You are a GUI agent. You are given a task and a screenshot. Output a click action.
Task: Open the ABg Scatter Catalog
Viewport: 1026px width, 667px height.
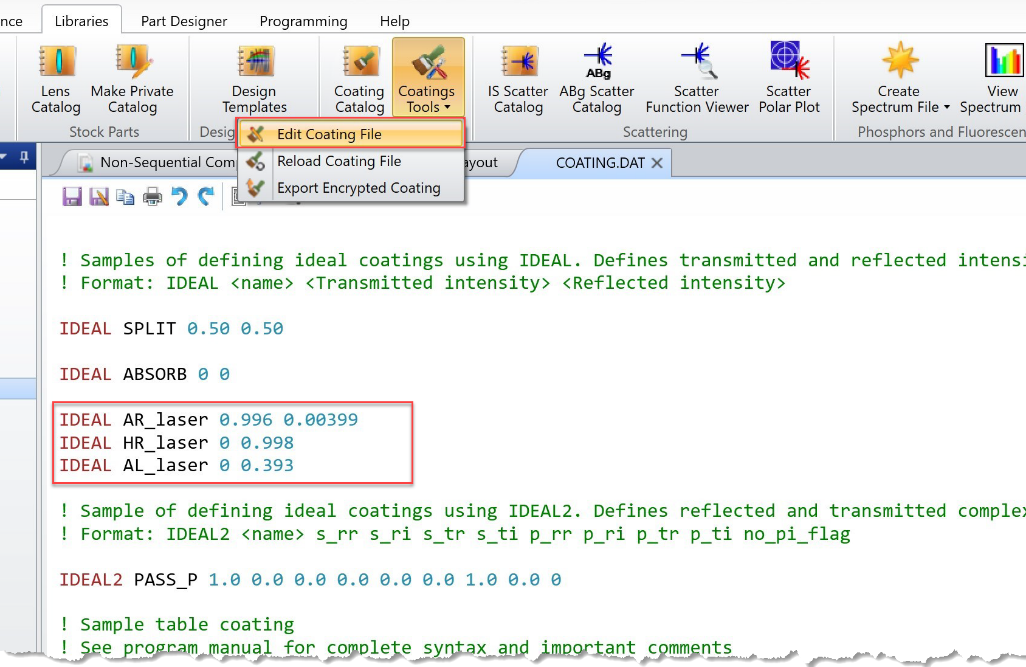pos(597,79)
